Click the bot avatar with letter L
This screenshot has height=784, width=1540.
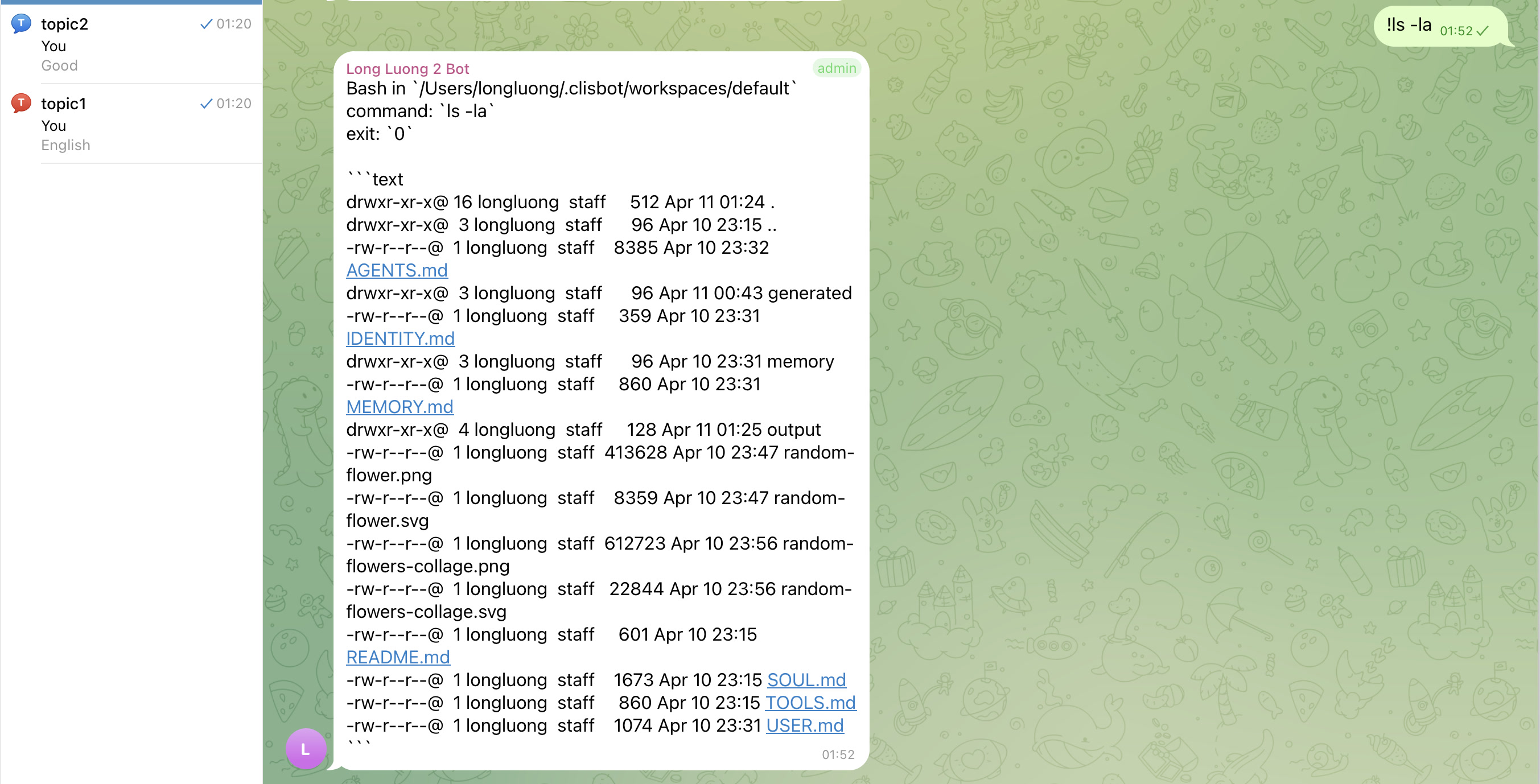(x=306, y=748)
